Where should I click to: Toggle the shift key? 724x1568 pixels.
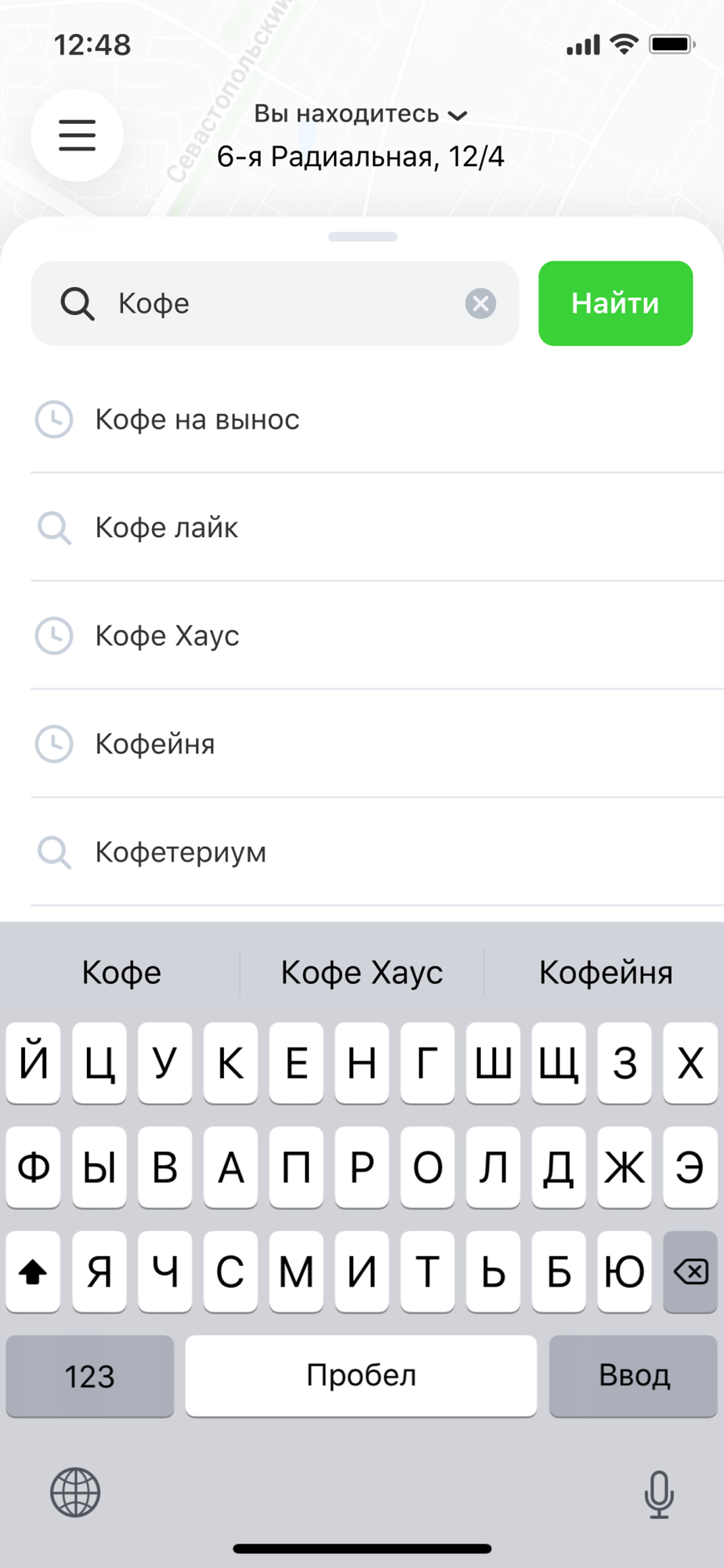(x=33, y=1272)
